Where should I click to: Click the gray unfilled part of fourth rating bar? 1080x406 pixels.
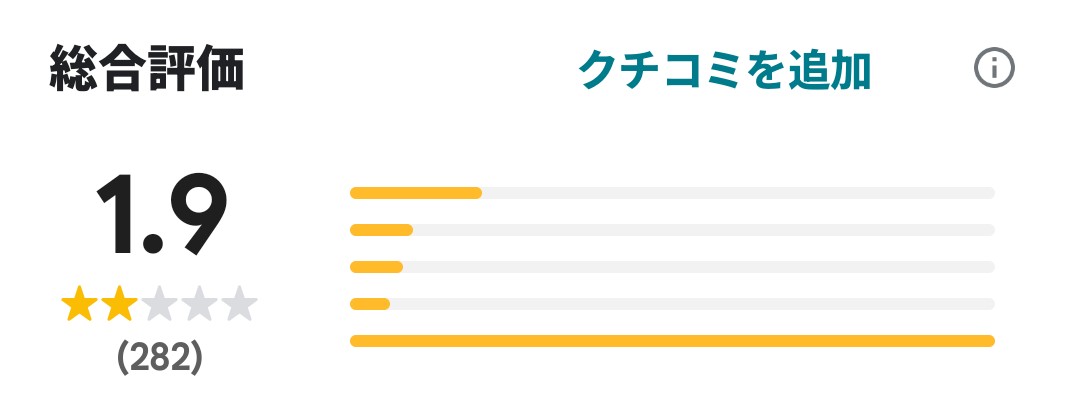point(692,304)
